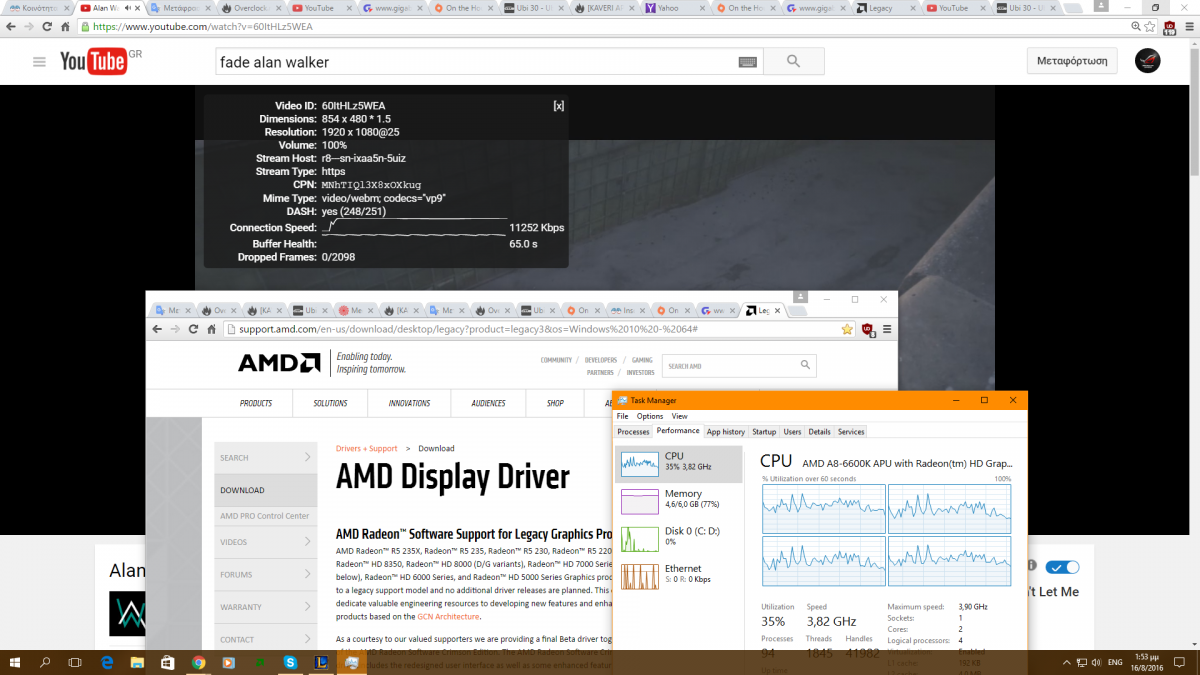Switch to the Startup tab

[x=764, y=432]
